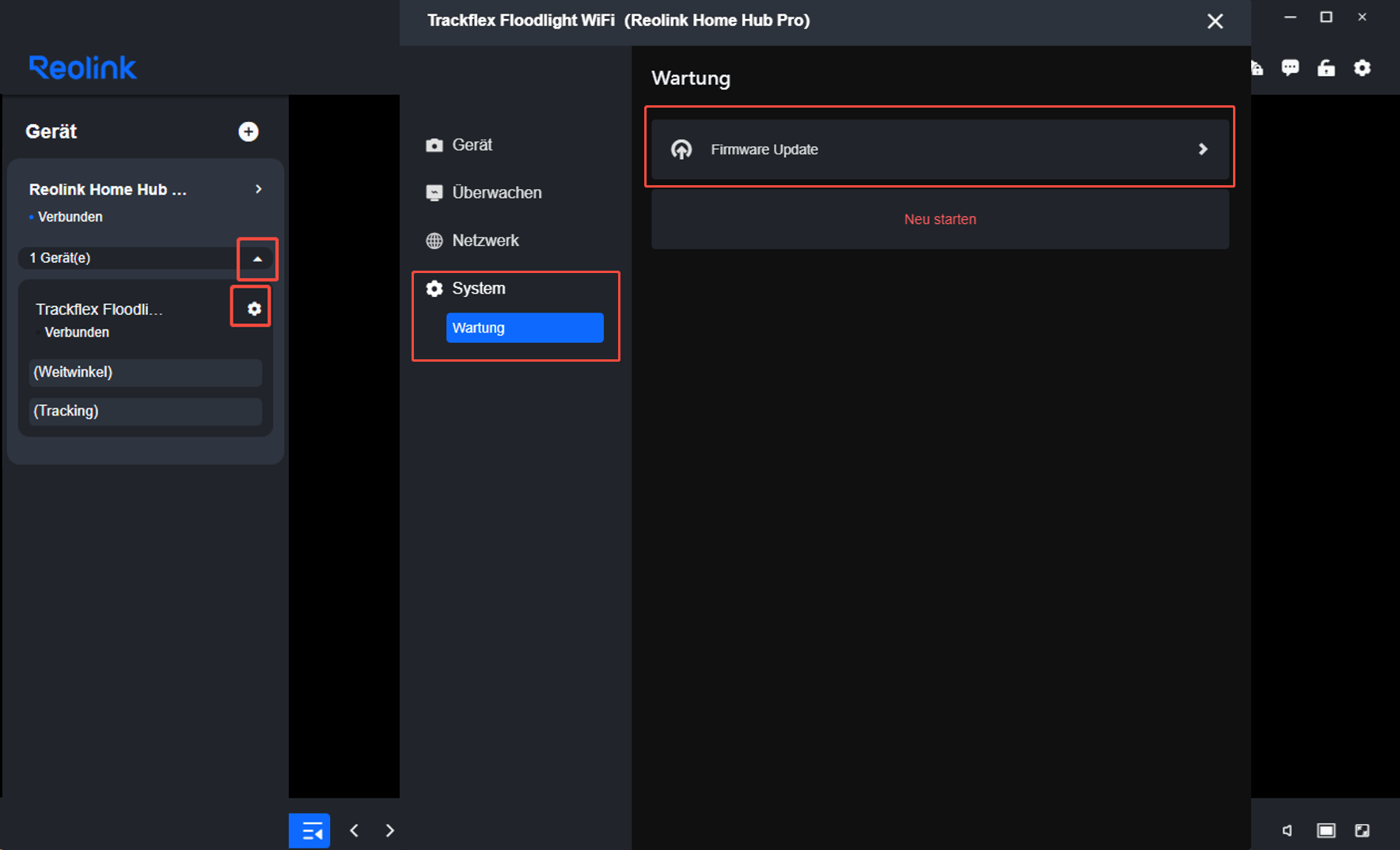Click the add device plus icon
This screenshot has width=1400, height=850.
[249, 131]
